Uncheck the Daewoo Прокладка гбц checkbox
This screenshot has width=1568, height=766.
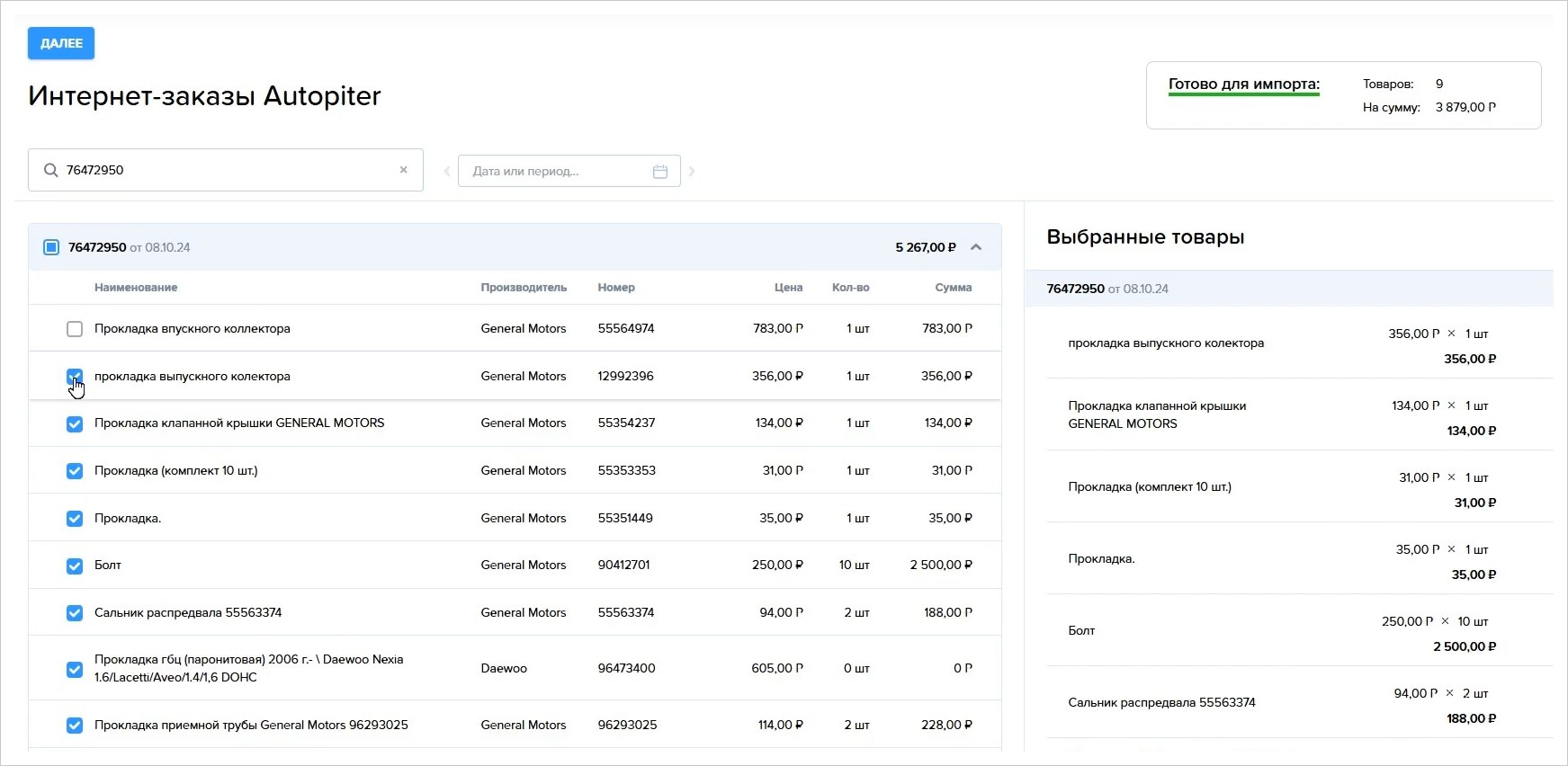[75, 669]
